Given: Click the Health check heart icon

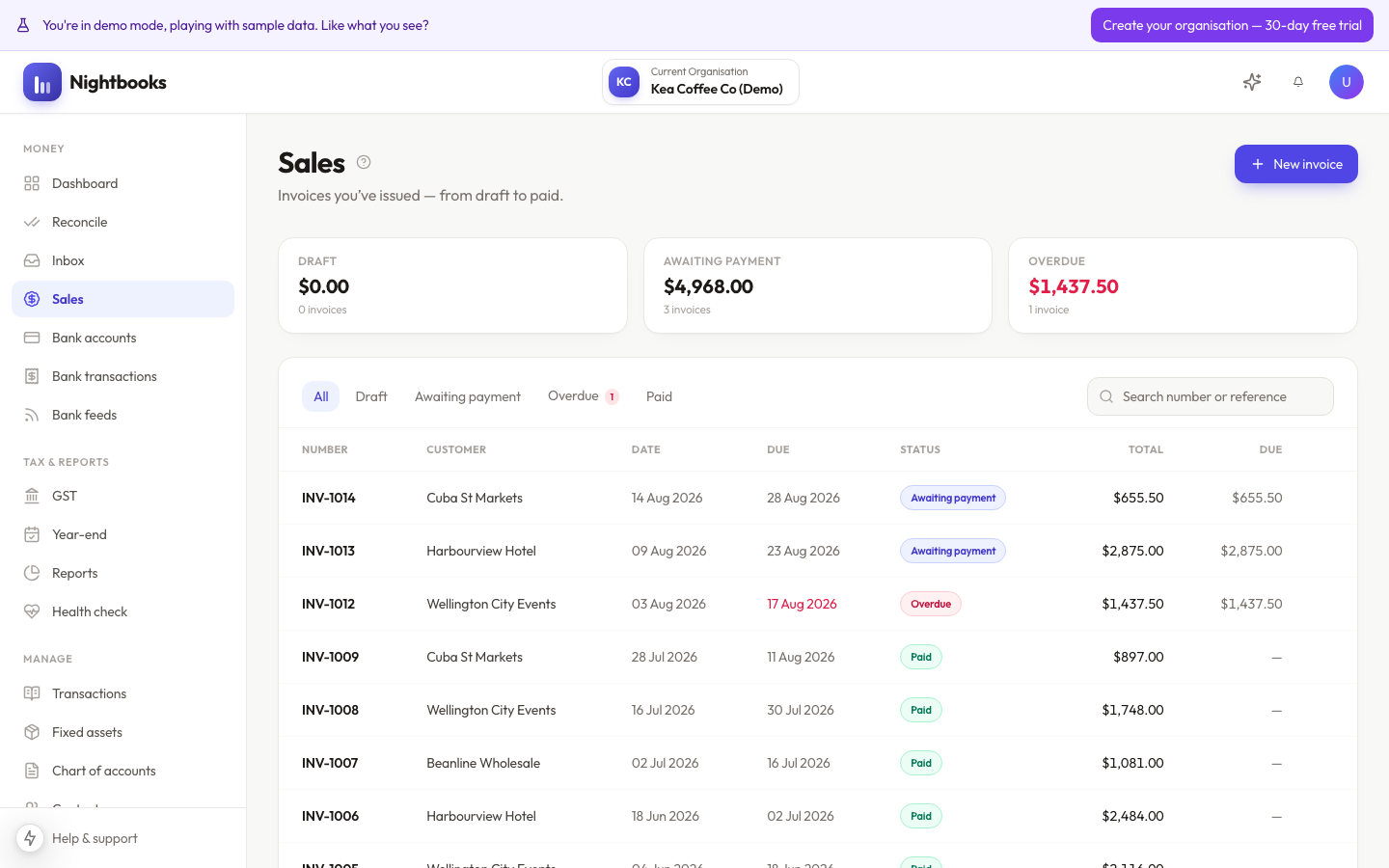Looking at the screenshot, I should [x=32, y=611].
